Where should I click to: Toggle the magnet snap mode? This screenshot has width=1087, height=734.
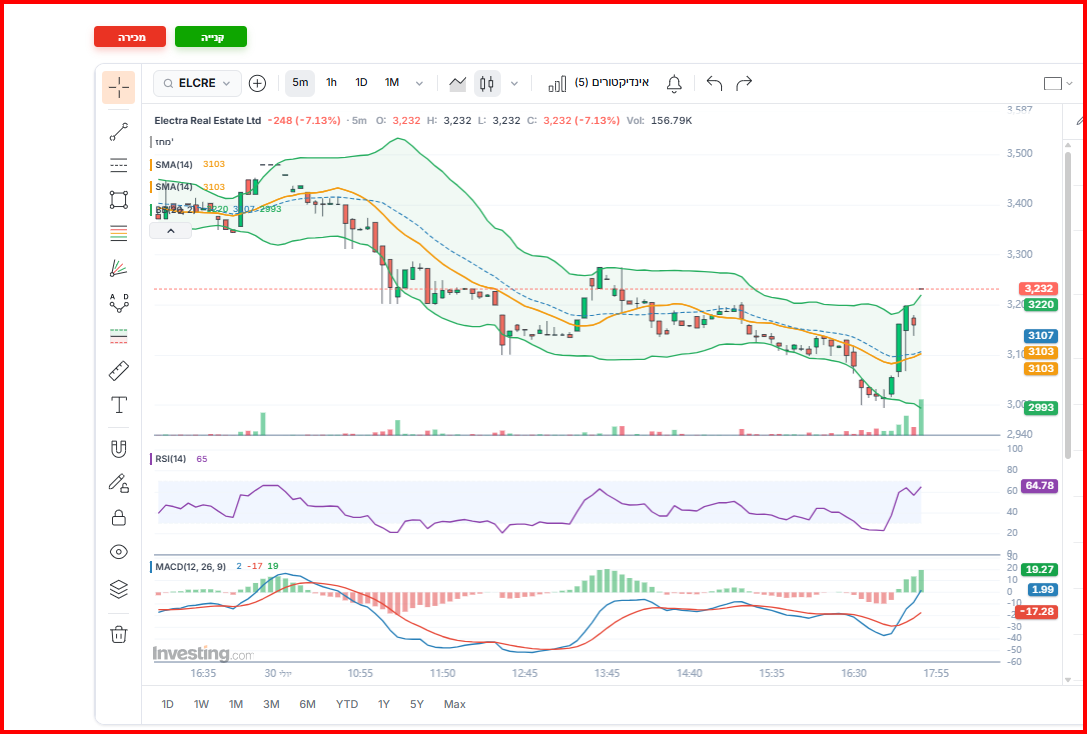119,449
